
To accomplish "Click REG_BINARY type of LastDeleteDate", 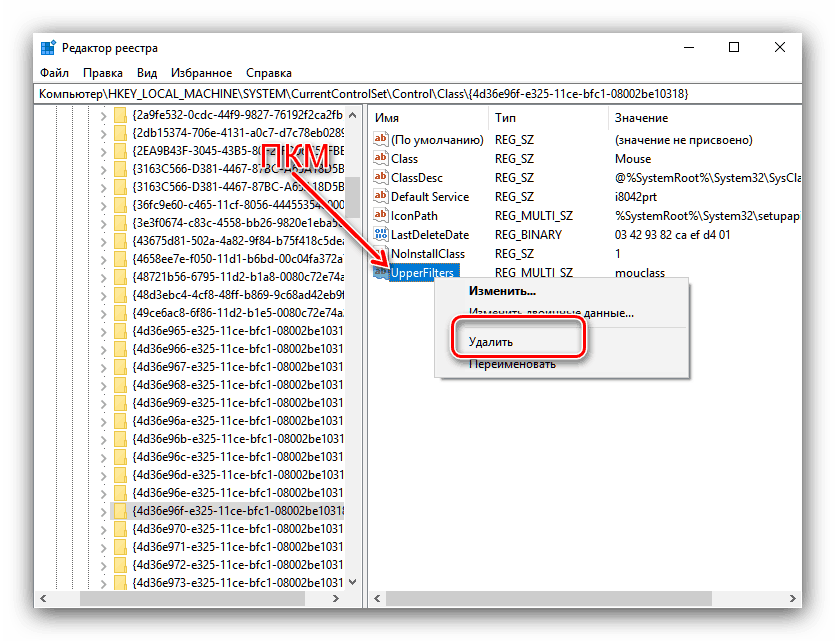I will 528,235.
